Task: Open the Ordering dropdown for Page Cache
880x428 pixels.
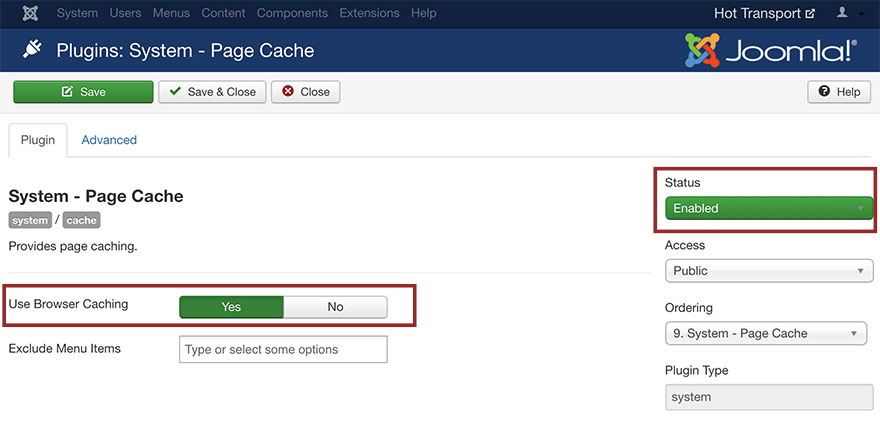Action: coord(765,333)
